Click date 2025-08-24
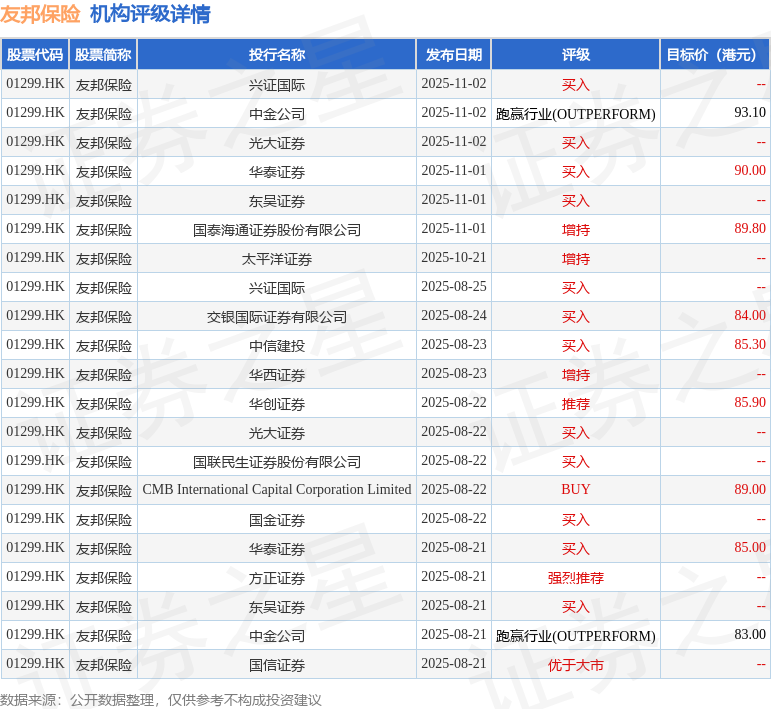Image resolution: width=771 pixels, height=709 pixels. [x=453, y=316]
